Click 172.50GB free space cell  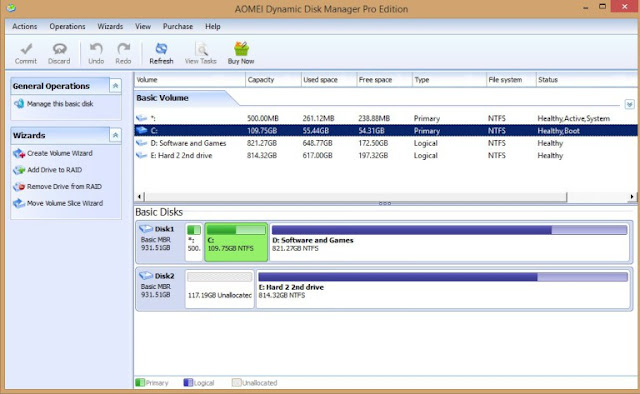point(373,143)
